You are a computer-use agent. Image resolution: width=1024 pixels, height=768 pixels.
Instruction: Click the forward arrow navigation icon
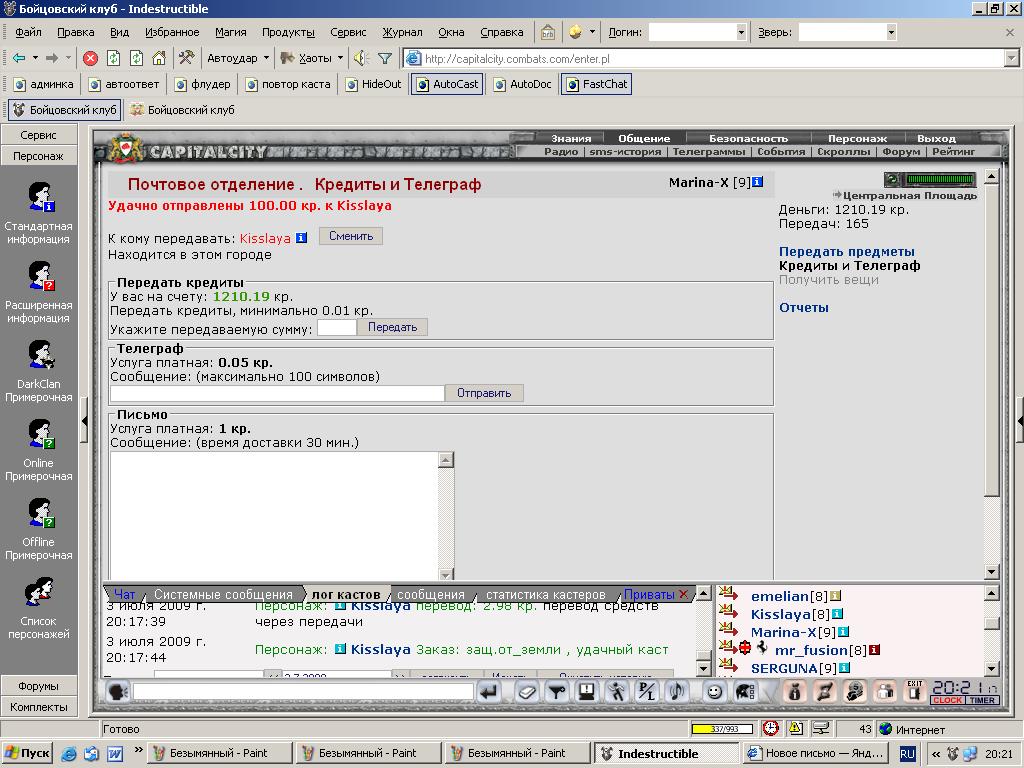tap(52, 58)
